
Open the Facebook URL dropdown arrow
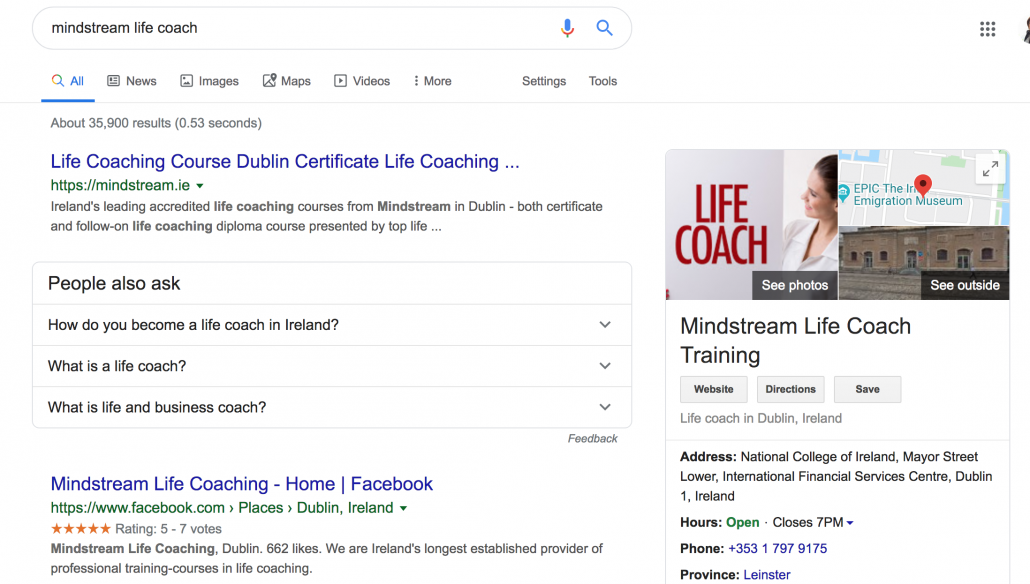click(x=403, y=508)
